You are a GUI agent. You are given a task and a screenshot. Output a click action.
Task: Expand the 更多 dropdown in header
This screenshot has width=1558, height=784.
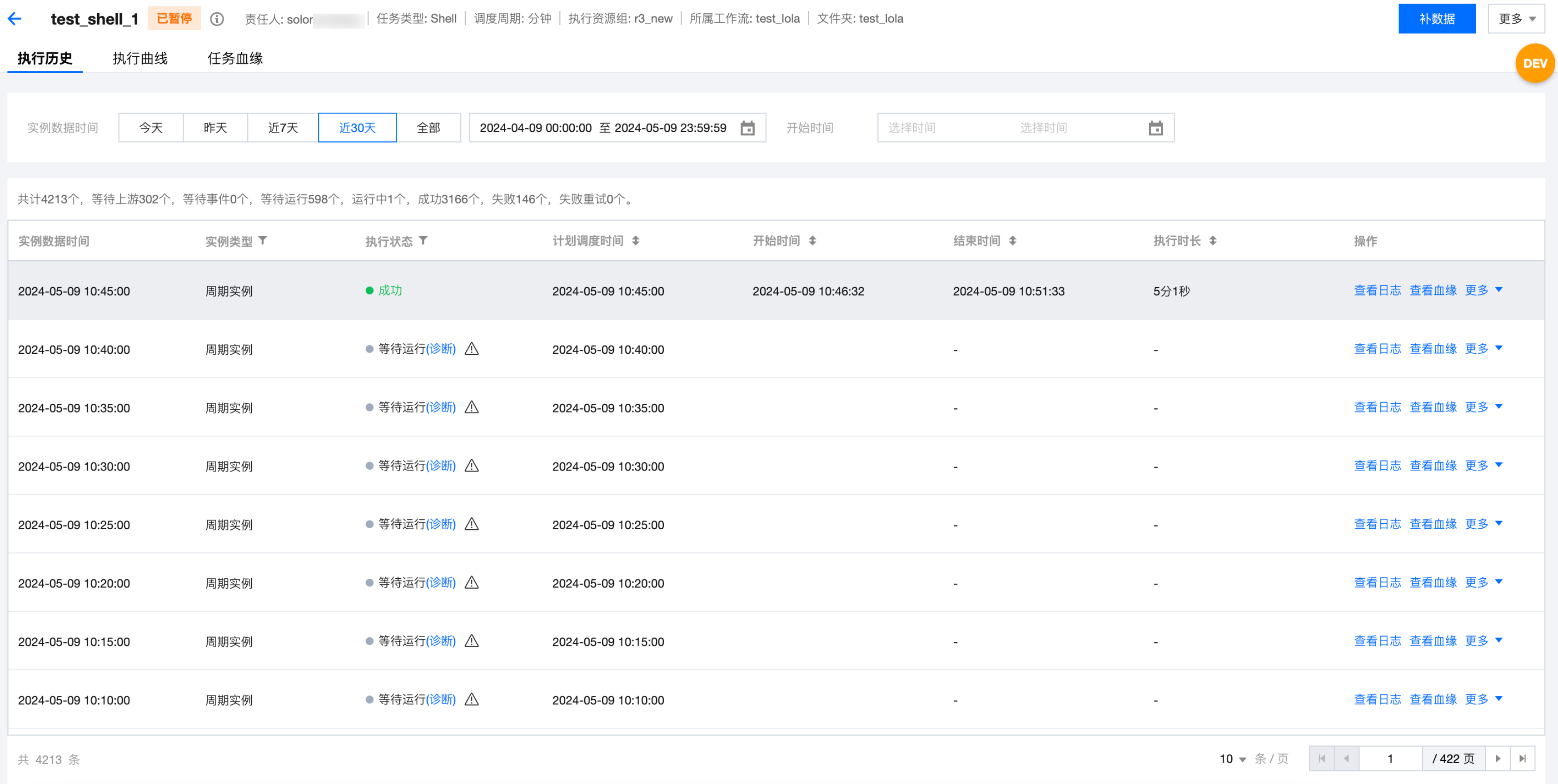1516,19
